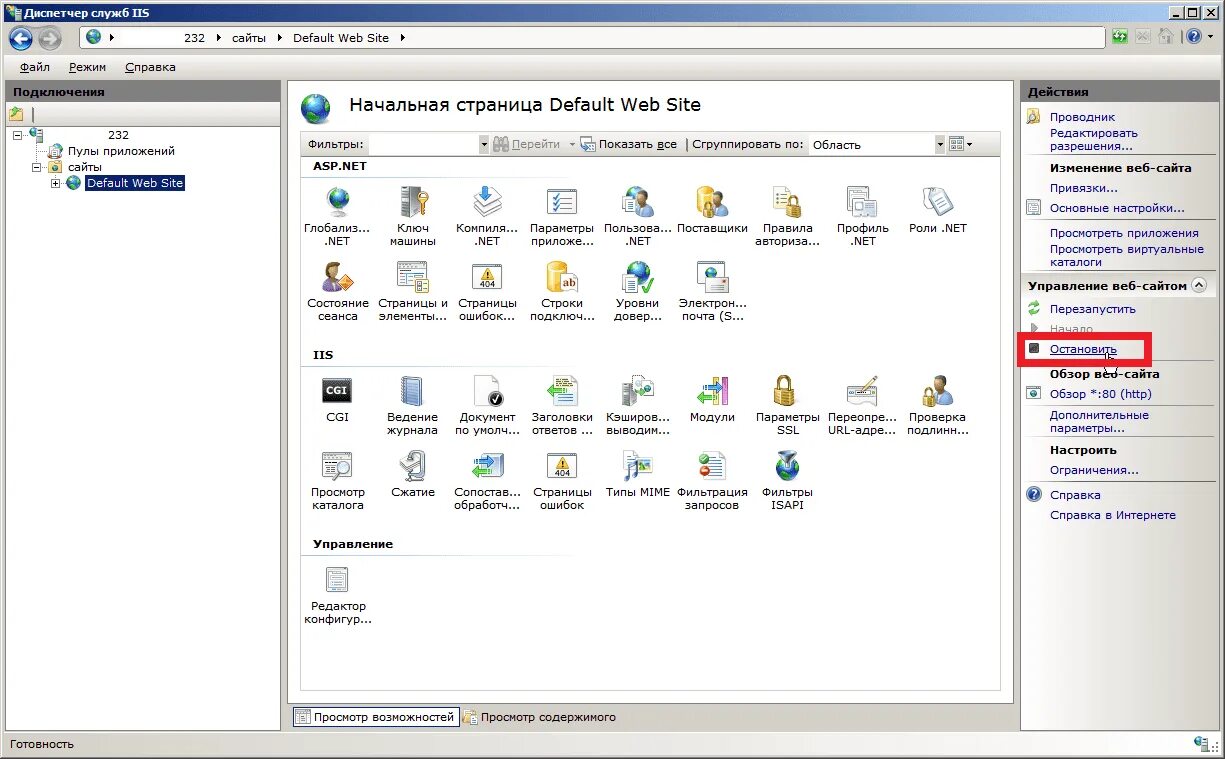
Task: Collapse the server 232 tree node
Action: 19,135
